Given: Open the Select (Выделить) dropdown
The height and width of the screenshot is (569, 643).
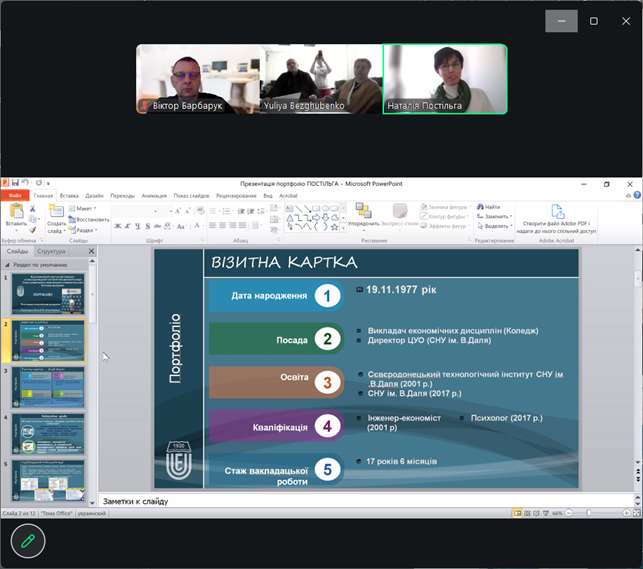Looking at the screenshot, I should [x=495, y=226].
